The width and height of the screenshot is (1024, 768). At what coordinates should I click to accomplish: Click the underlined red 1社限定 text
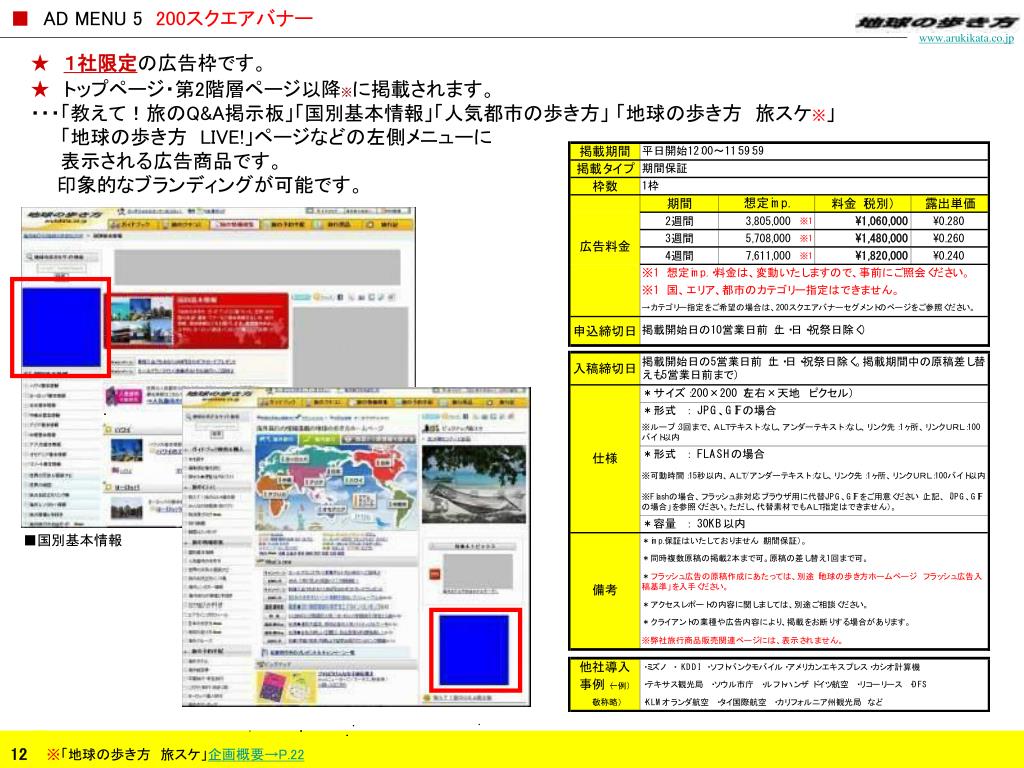coord(100,63)
